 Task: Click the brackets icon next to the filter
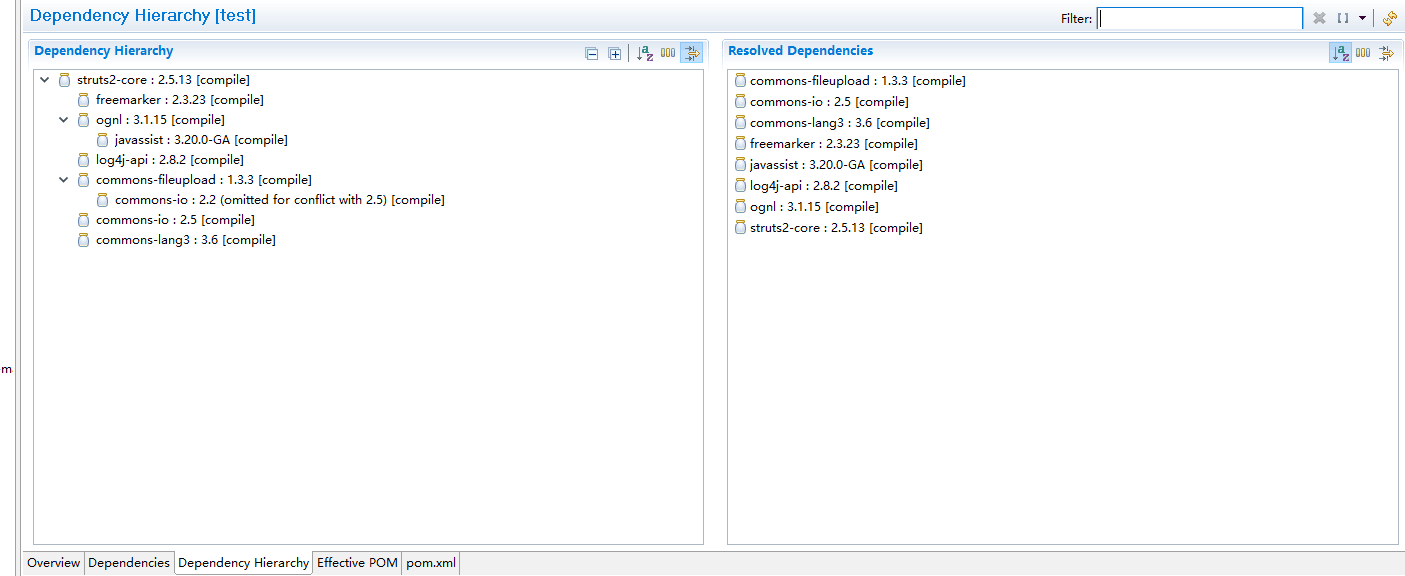(x=1343, y=18)
